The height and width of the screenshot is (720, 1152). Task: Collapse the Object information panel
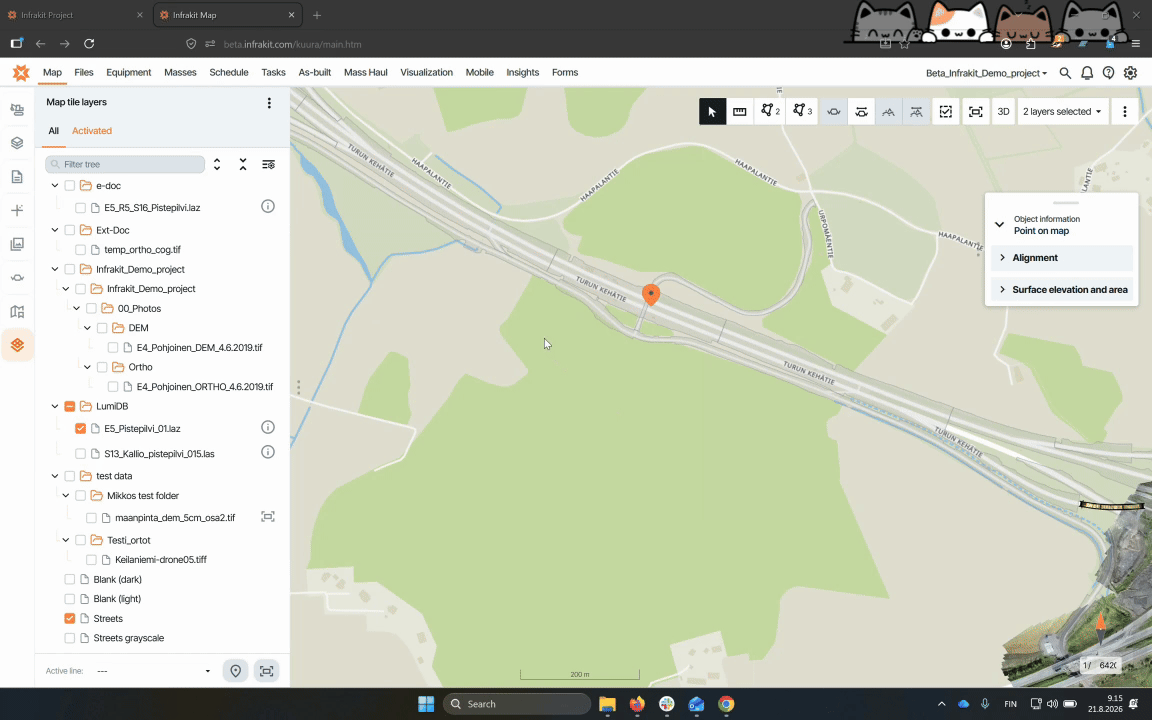point(999,225)
